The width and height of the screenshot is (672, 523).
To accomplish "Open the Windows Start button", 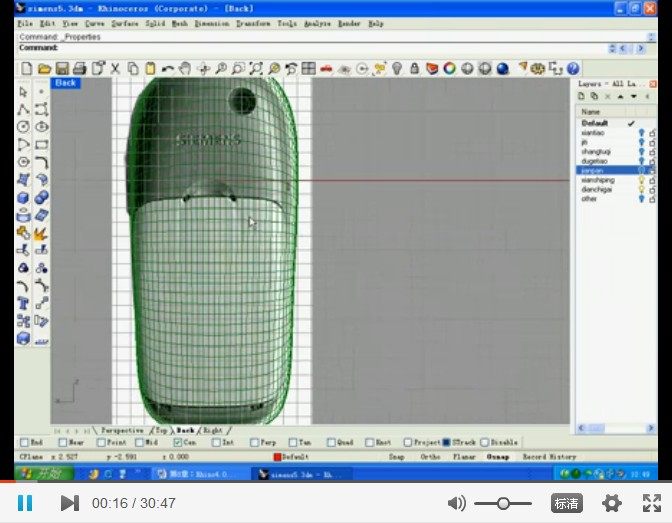I will [44, 474].
